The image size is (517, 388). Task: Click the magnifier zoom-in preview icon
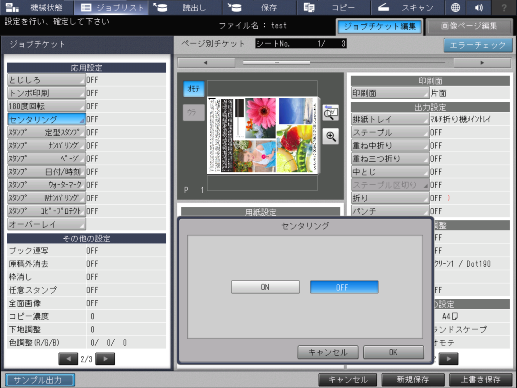click(331, 136)
